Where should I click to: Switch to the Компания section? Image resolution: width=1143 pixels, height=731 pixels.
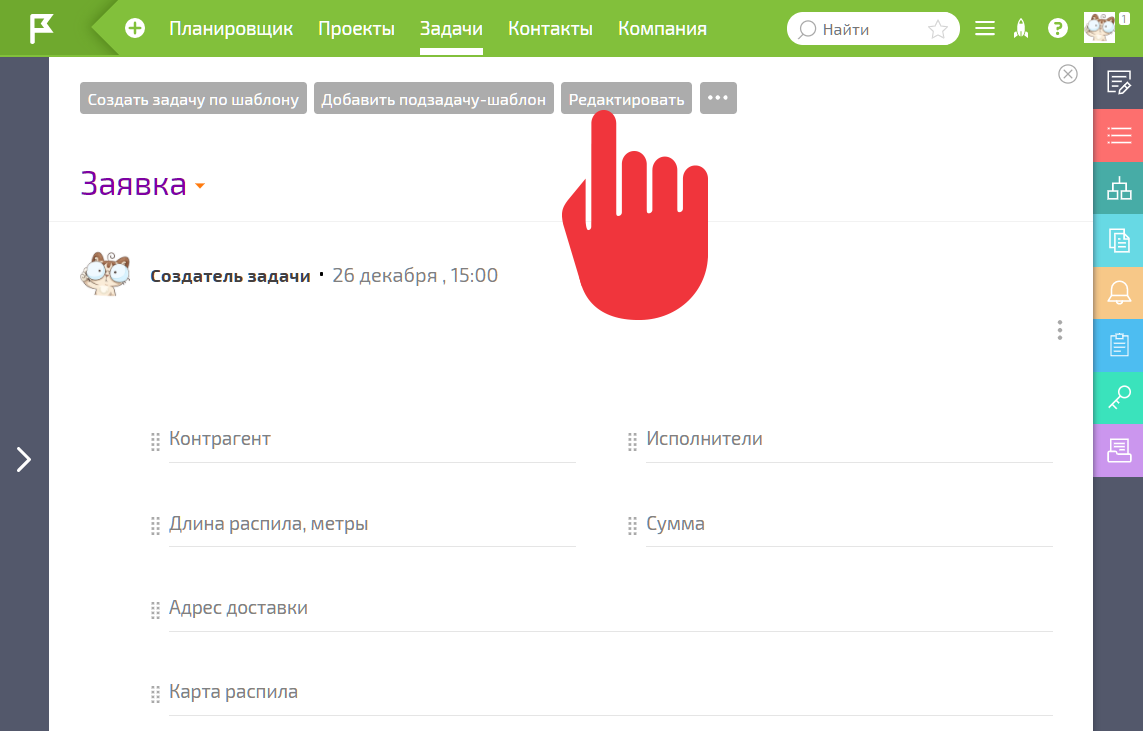point(663,28)
